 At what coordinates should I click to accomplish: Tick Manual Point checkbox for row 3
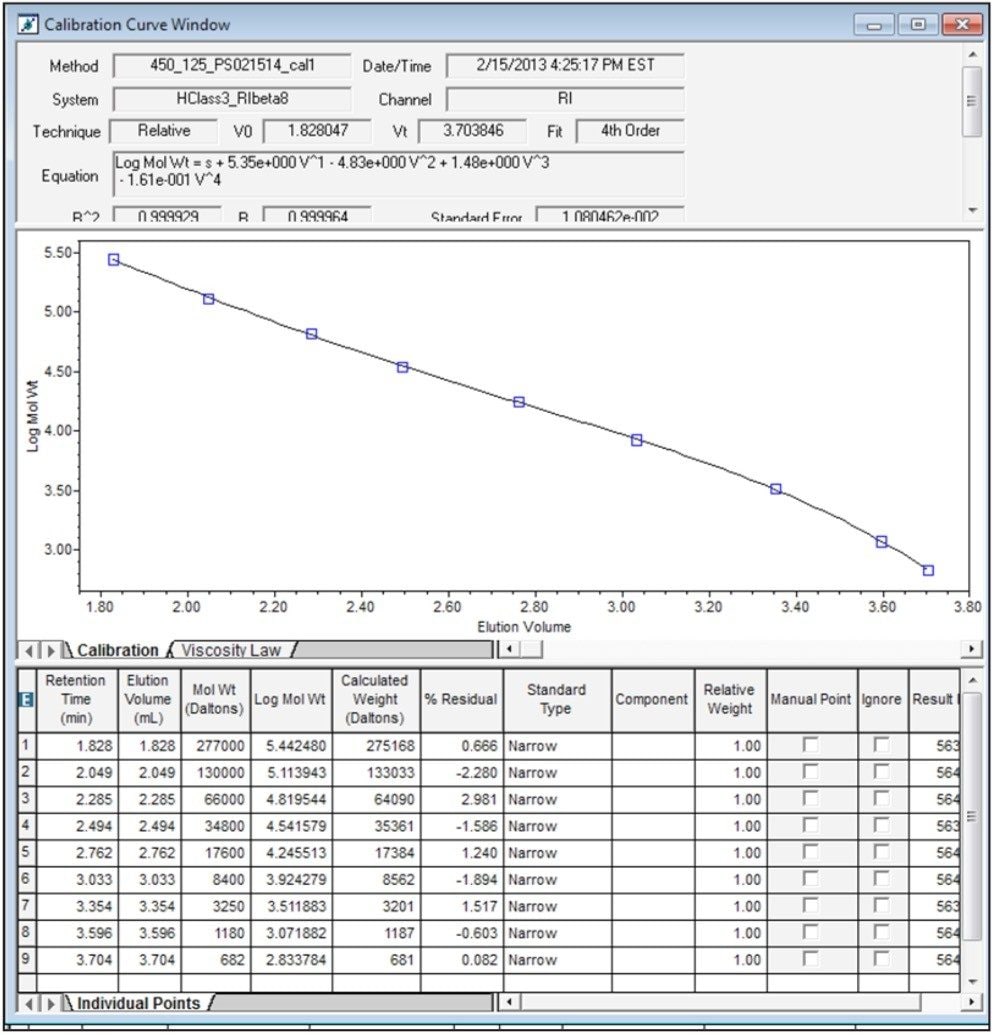[811, 799]
